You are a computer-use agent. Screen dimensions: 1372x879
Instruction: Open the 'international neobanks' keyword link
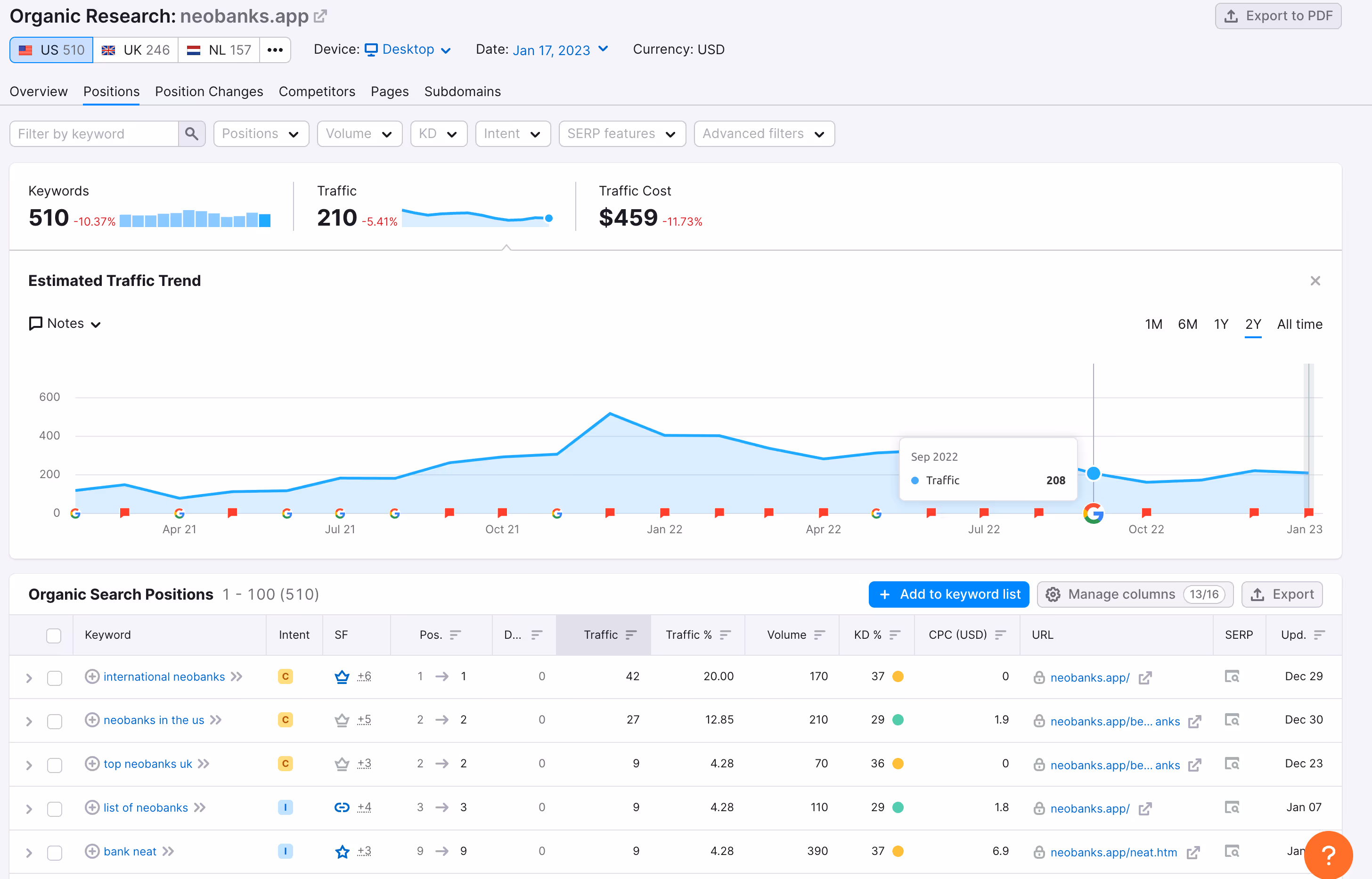(x=164, y=676)
